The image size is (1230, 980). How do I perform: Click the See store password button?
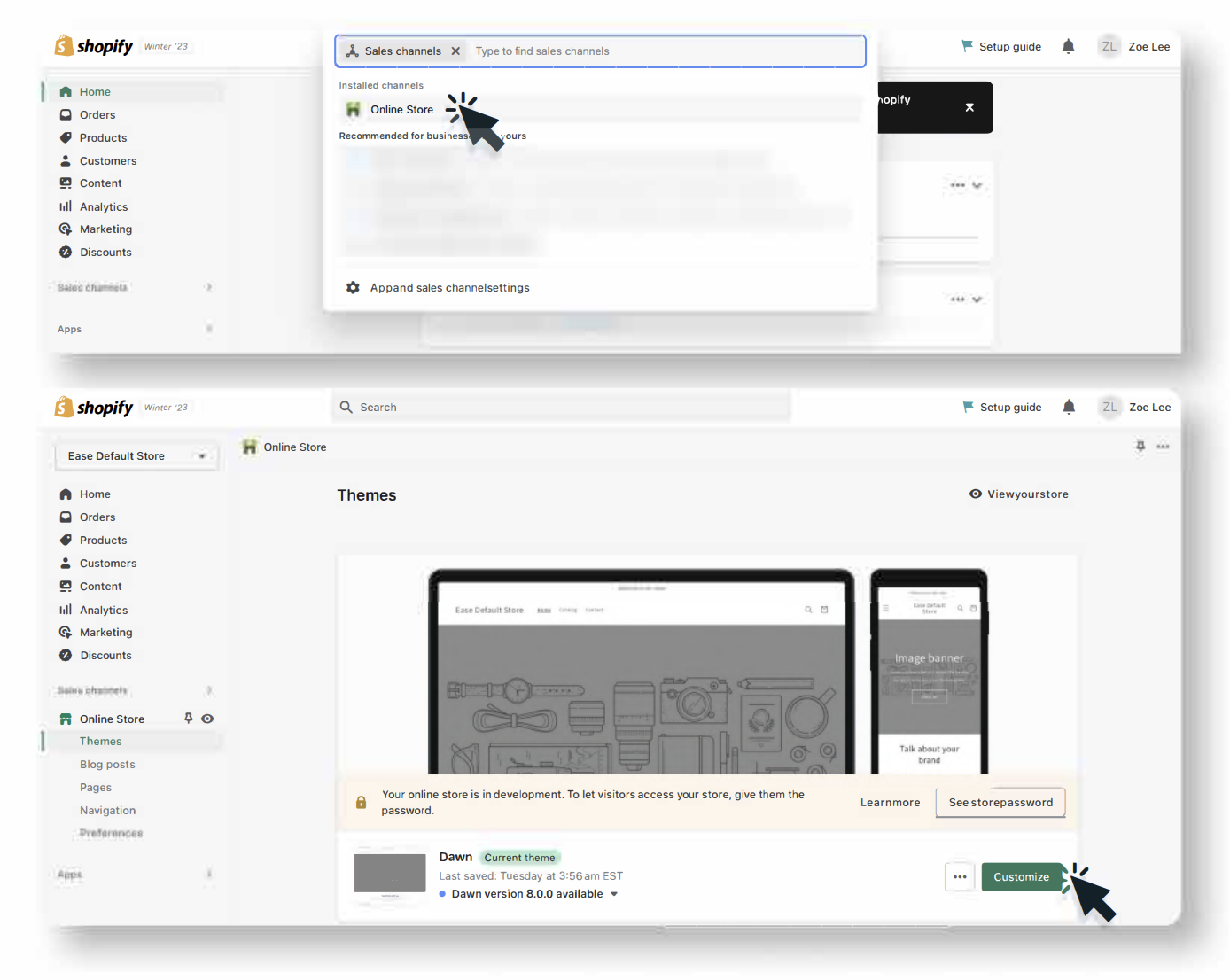[x=1000, y=803]
